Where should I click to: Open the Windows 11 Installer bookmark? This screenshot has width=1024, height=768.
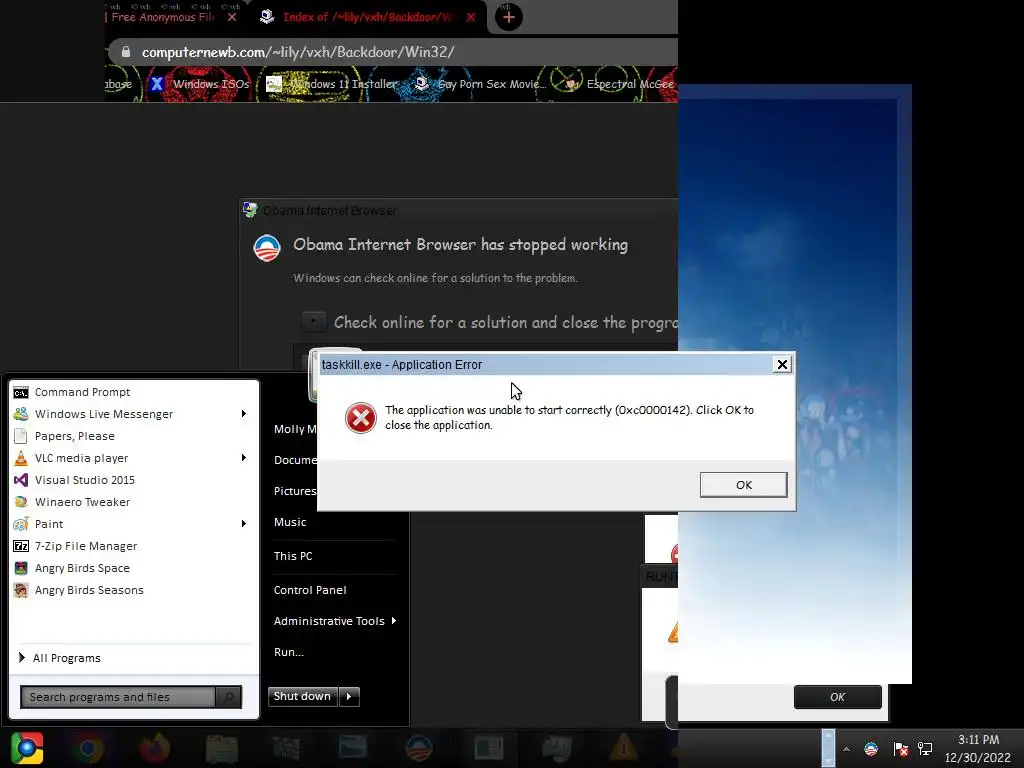tap(332, 84)
